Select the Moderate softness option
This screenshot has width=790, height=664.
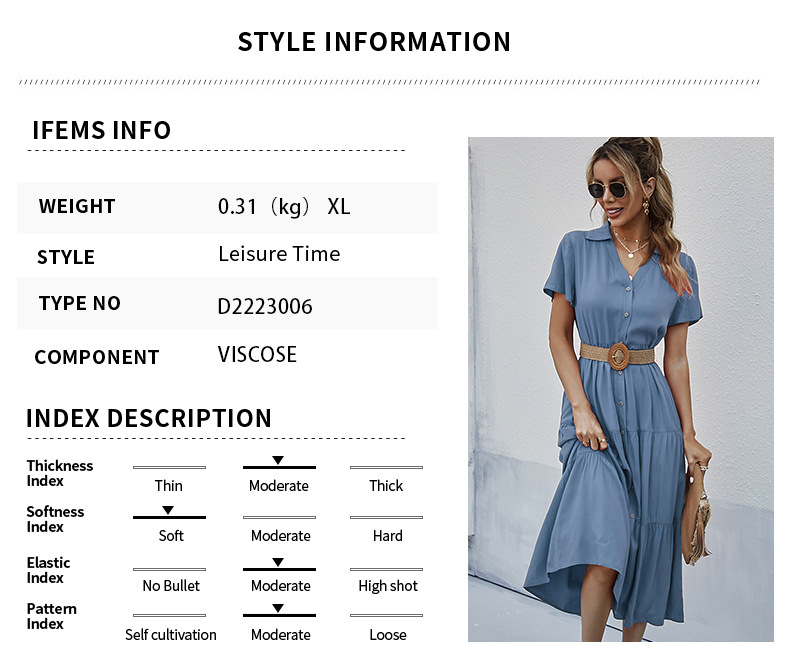pyautogui.click(x=281, y=536)
